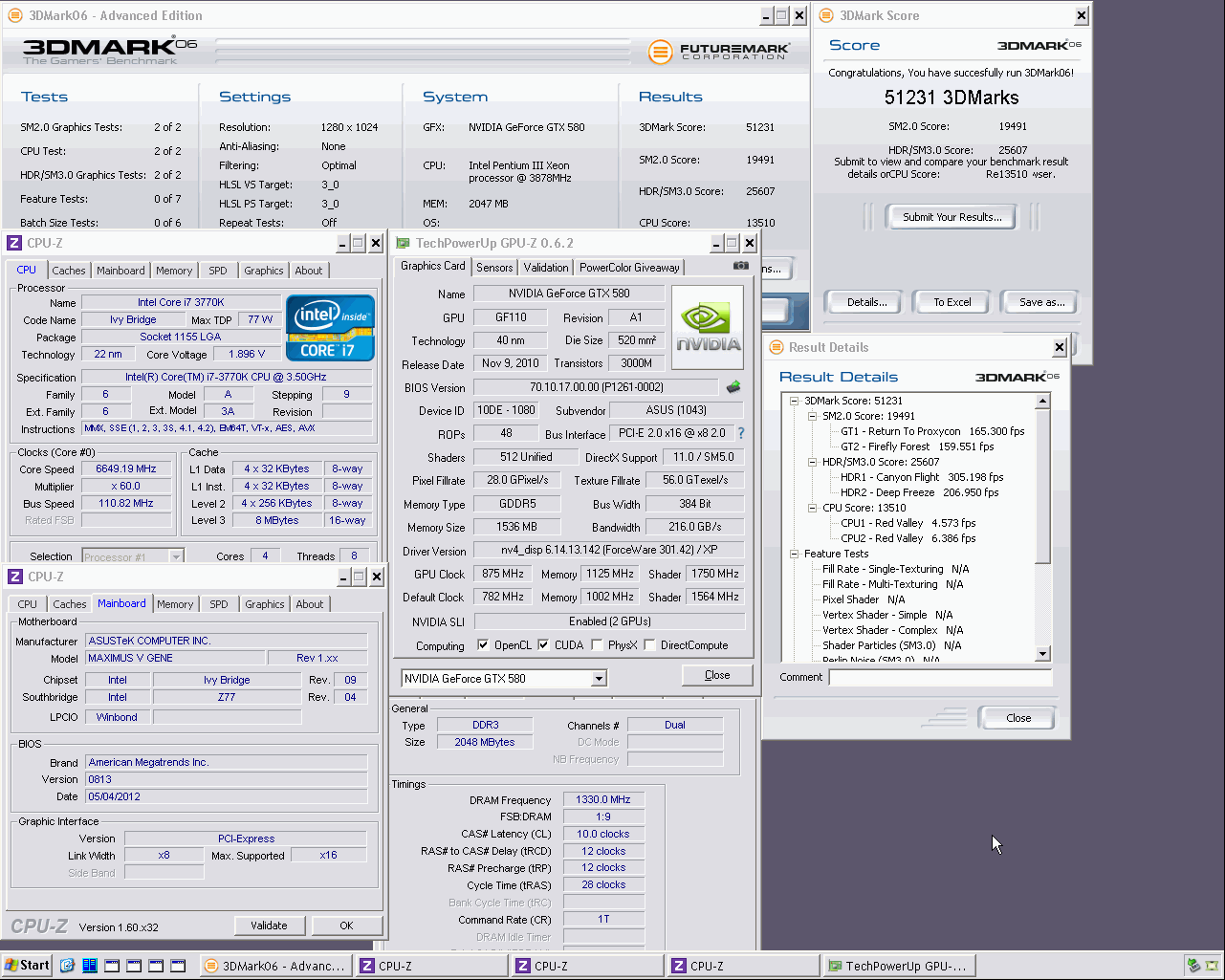Click the Close button in GPU-Z
1225x980 pixels.
click(717, 675)
